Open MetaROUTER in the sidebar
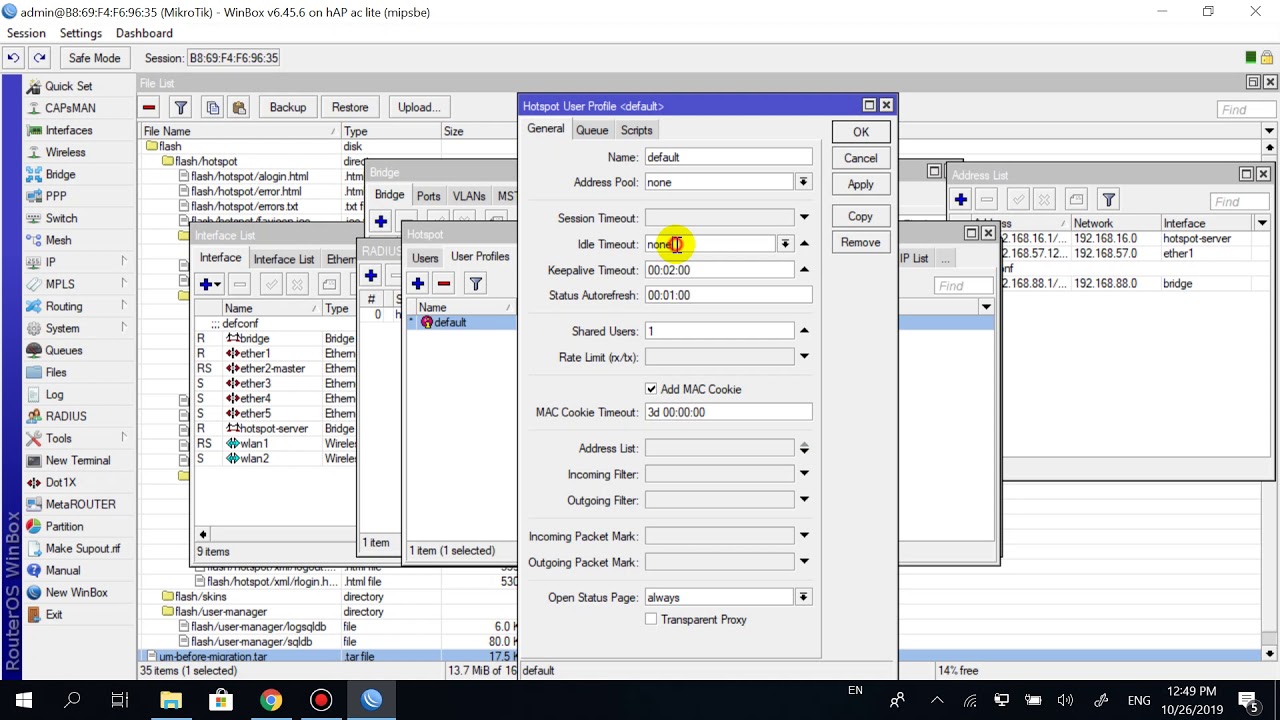Screen dimensions: 1280x720 (80, 504)
